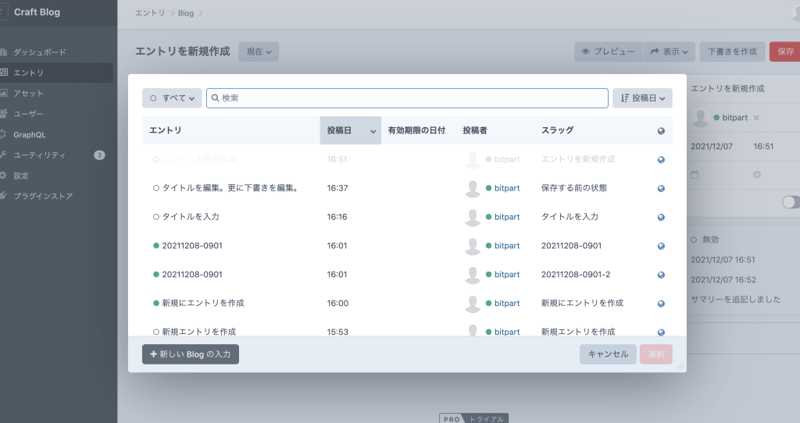
Task: Toggle the switch in the right sidebar
Action: 790,202
